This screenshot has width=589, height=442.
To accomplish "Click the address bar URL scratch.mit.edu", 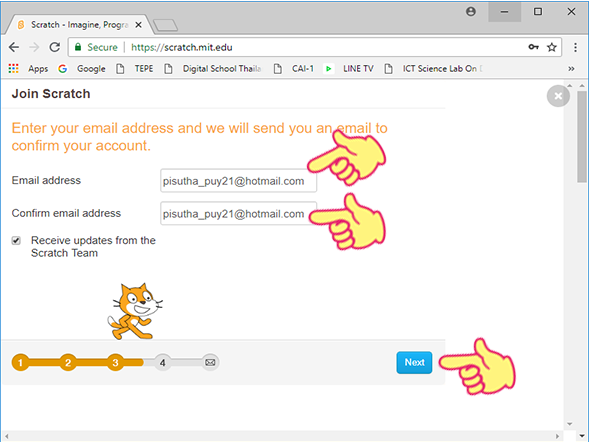I will tap(181, 47).
